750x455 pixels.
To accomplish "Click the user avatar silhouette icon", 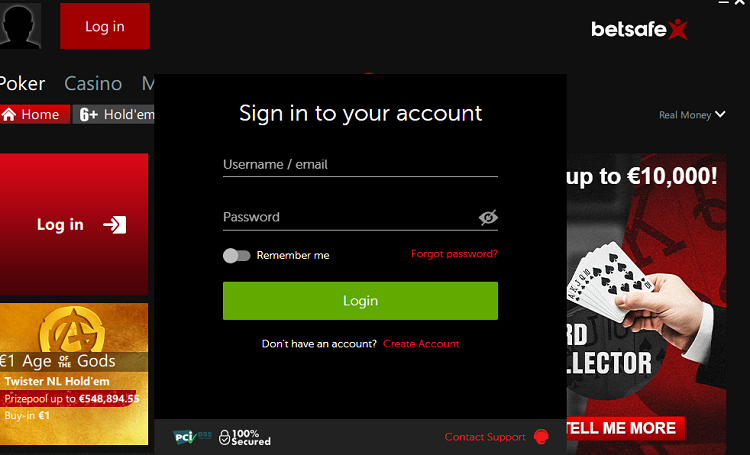I will [20, 26].
